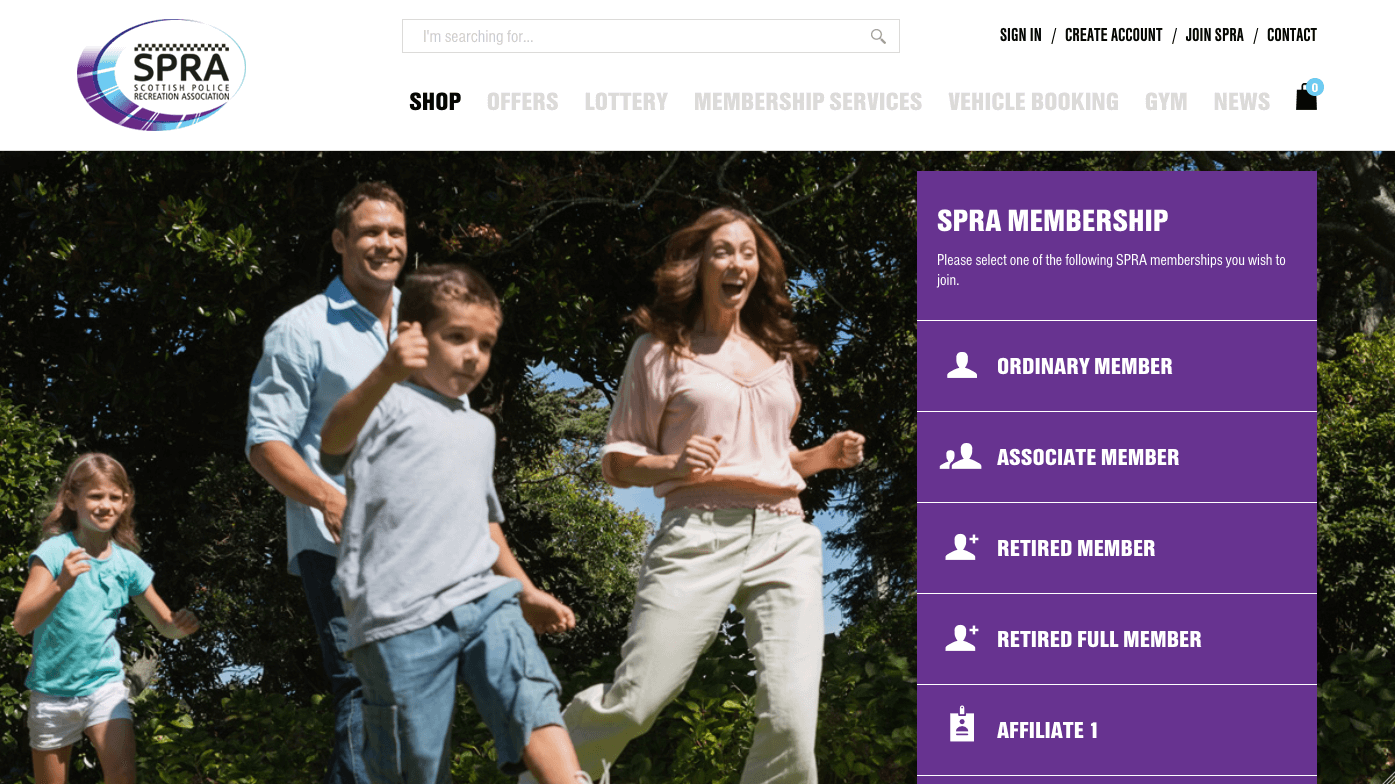The width and height of the screenshot is (1395, 784).
Task: Select the Vehicle Booking menu item
Action: pos(1033,102)
